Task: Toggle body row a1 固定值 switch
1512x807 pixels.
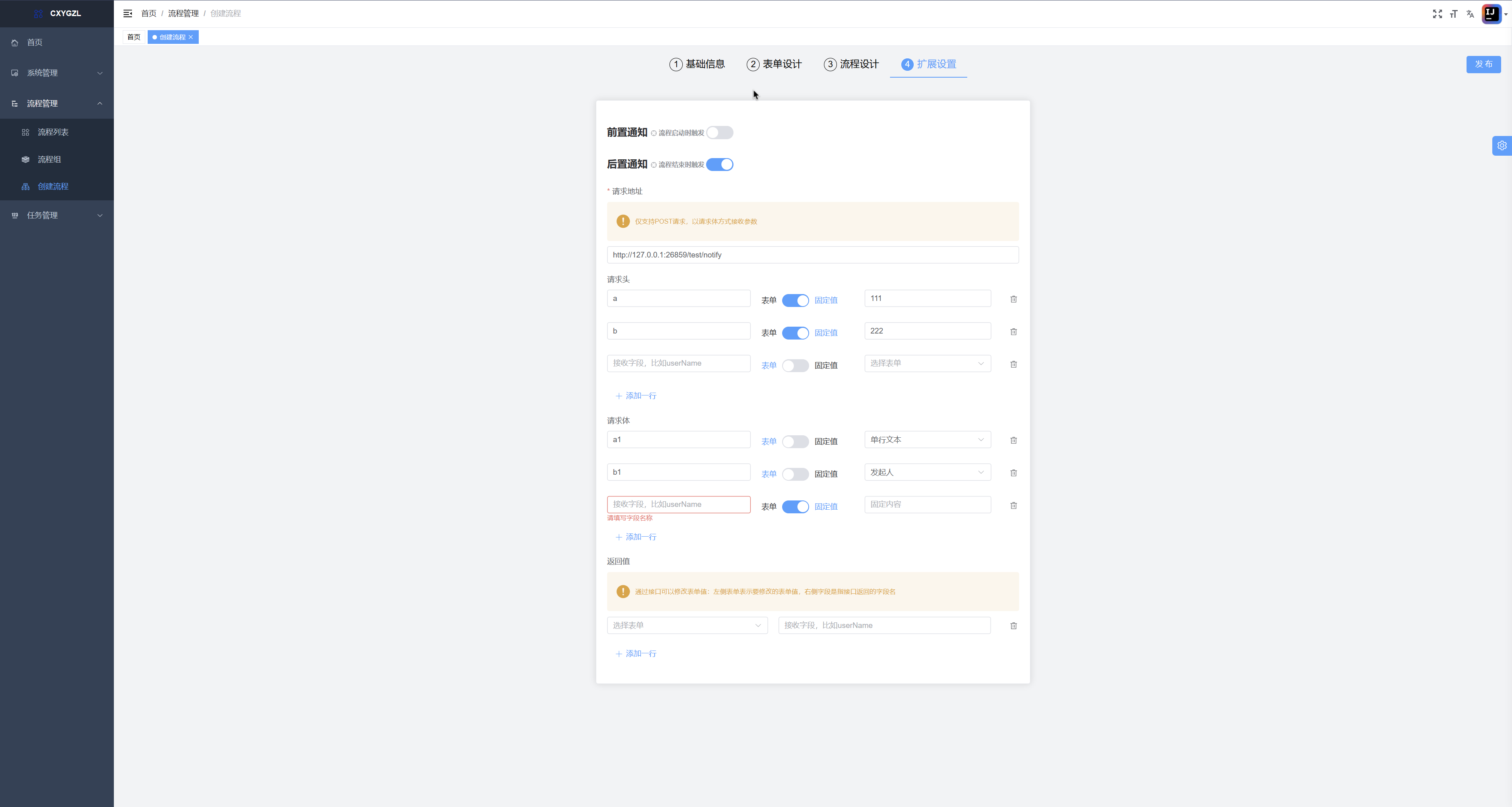Action: (795, 441)
